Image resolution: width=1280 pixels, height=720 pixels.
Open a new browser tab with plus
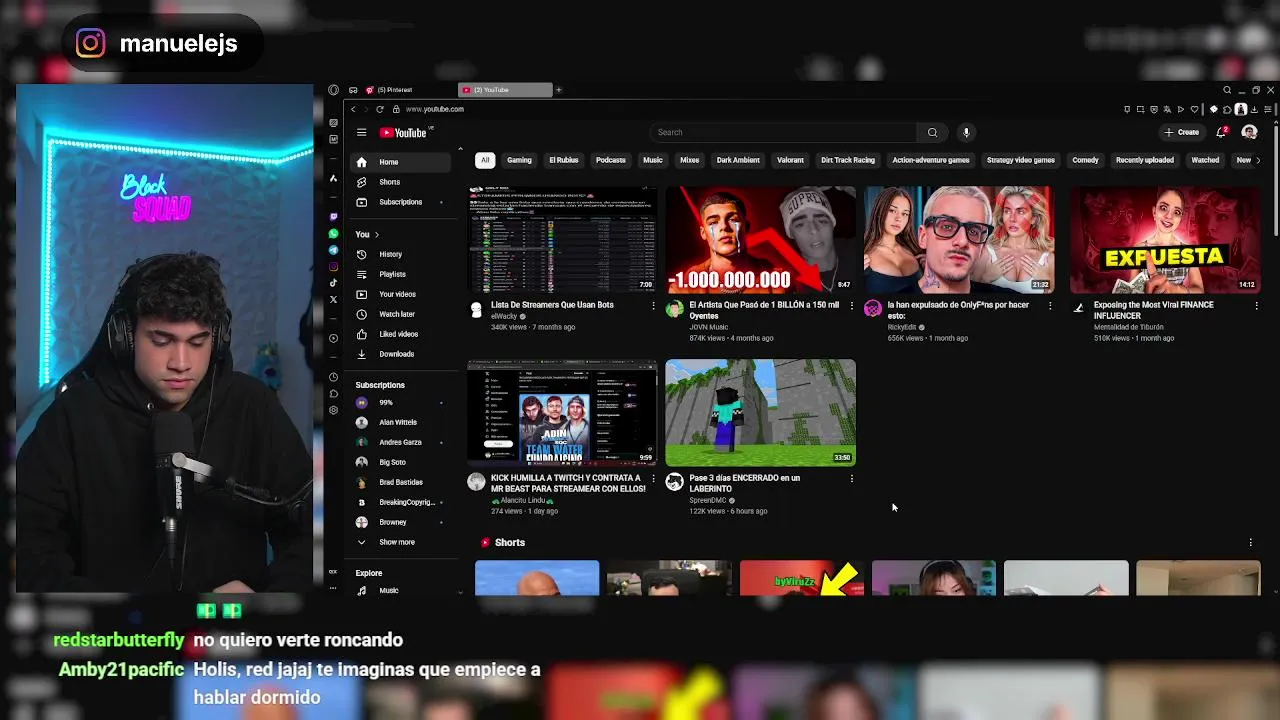tap(558, 90)
